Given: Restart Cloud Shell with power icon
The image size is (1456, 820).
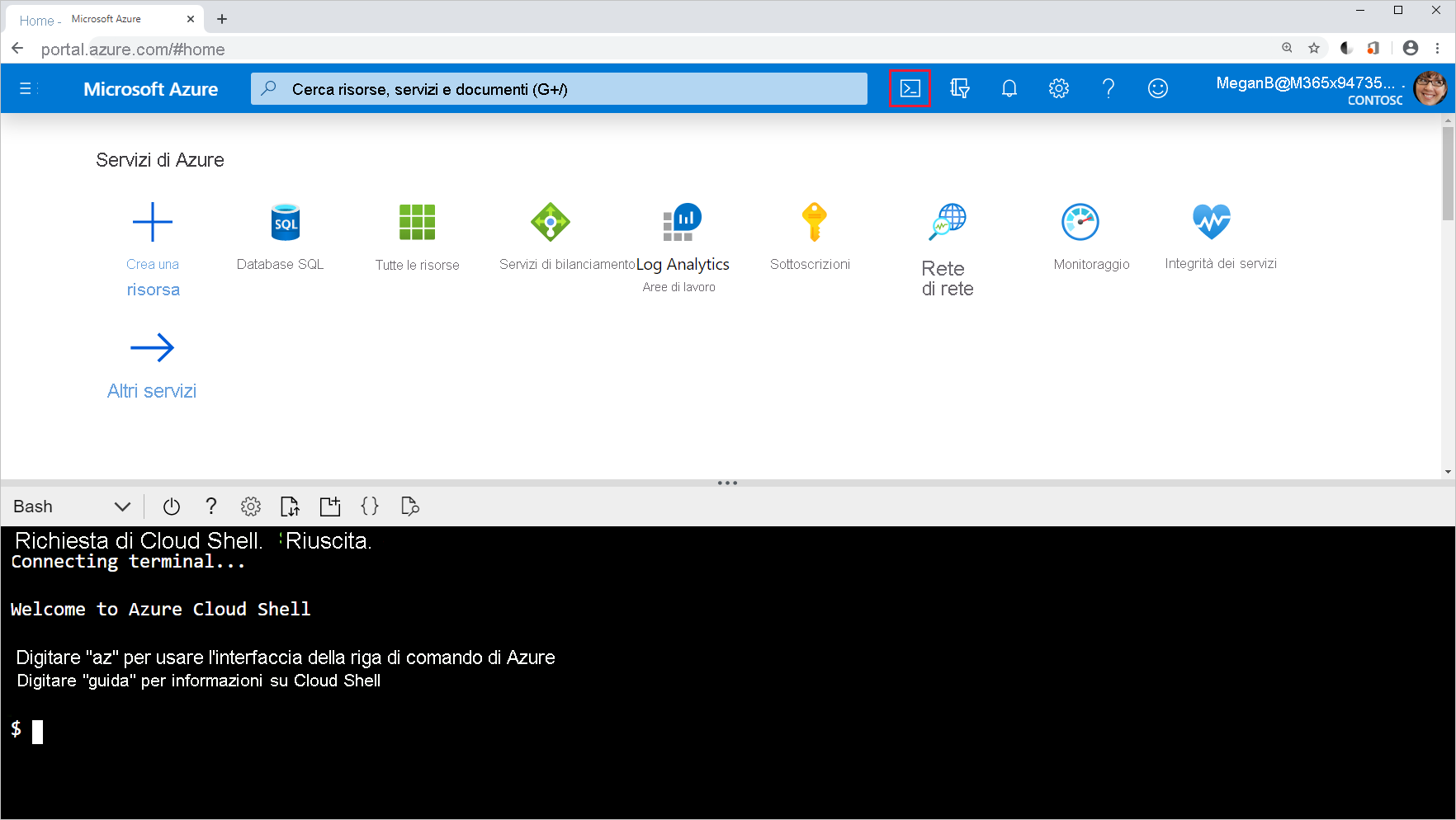Looking at the screenshot, I should click(x=172, y=507).
